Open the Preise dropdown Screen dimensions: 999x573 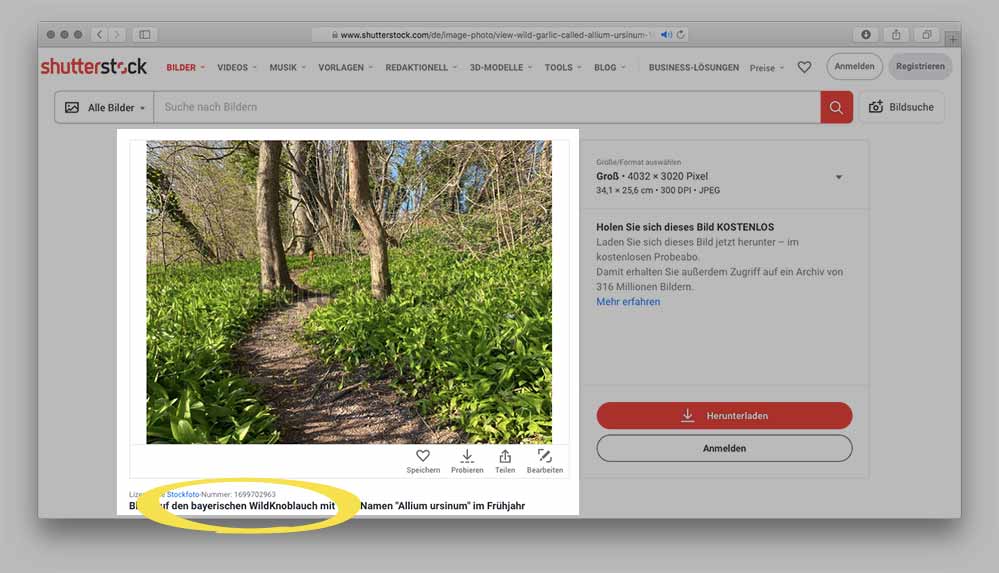pyautogui.click(x=765, y=68)
